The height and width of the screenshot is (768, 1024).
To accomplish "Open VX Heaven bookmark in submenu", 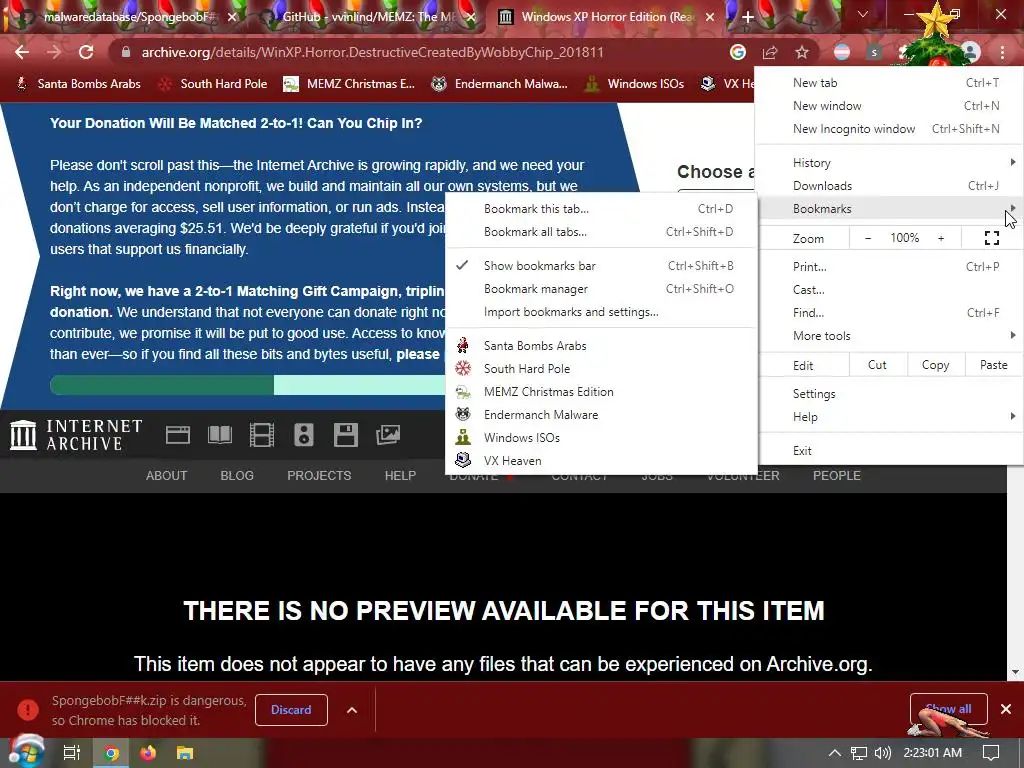I will (x=601, y=460).
